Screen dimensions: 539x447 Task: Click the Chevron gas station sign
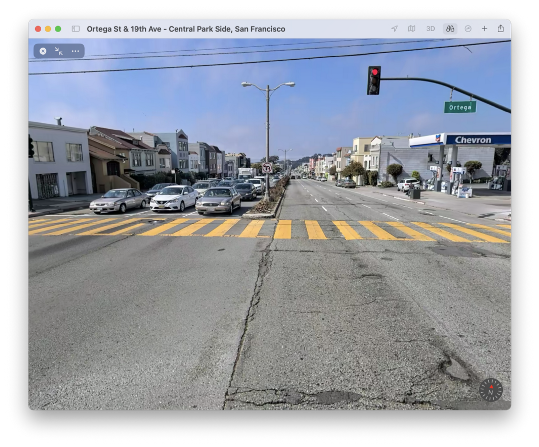(473, 140)
